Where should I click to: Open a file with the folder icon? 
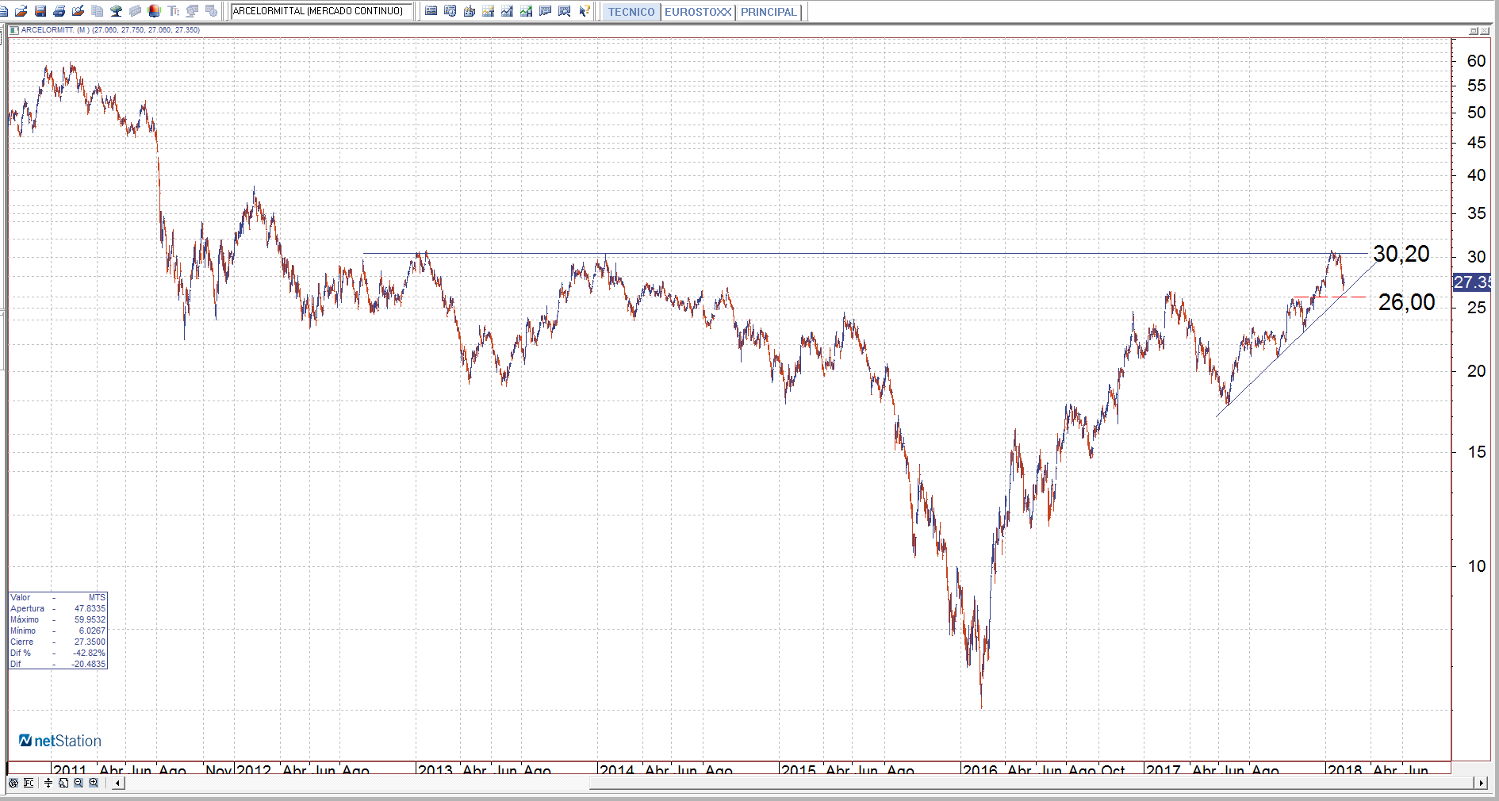click(21, 11)
